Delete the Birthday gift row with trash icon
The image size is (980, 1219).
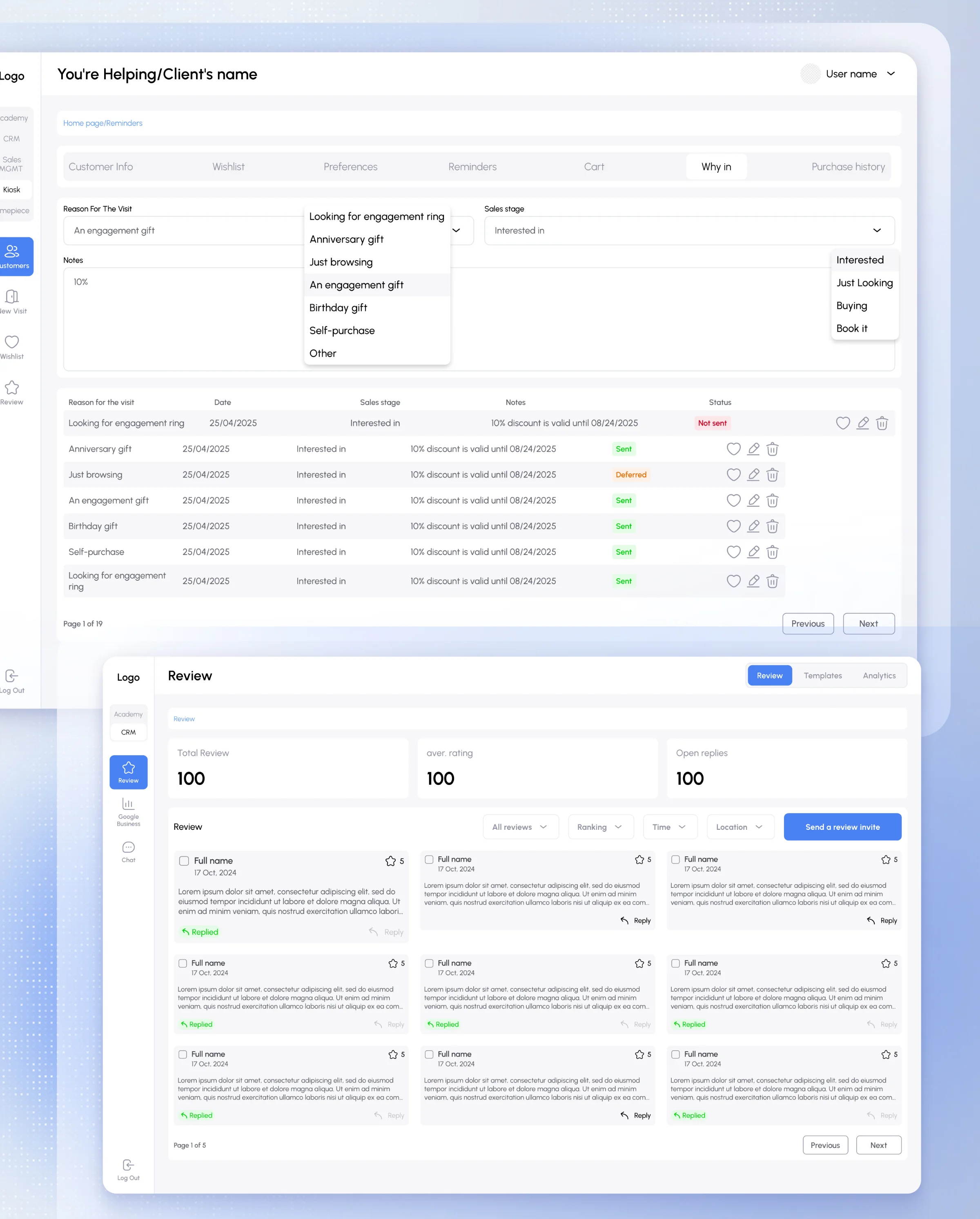point(773,526)
